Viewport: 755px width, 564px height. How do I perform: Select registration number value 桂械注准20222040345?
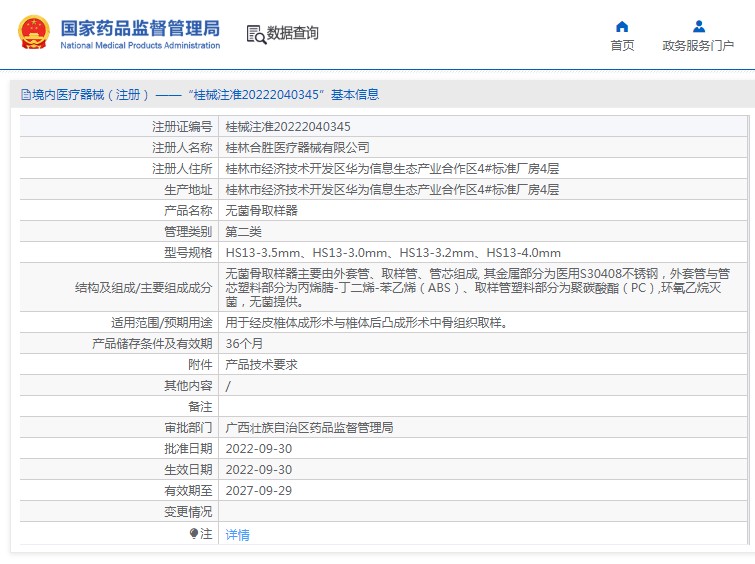tap(288, 127)
